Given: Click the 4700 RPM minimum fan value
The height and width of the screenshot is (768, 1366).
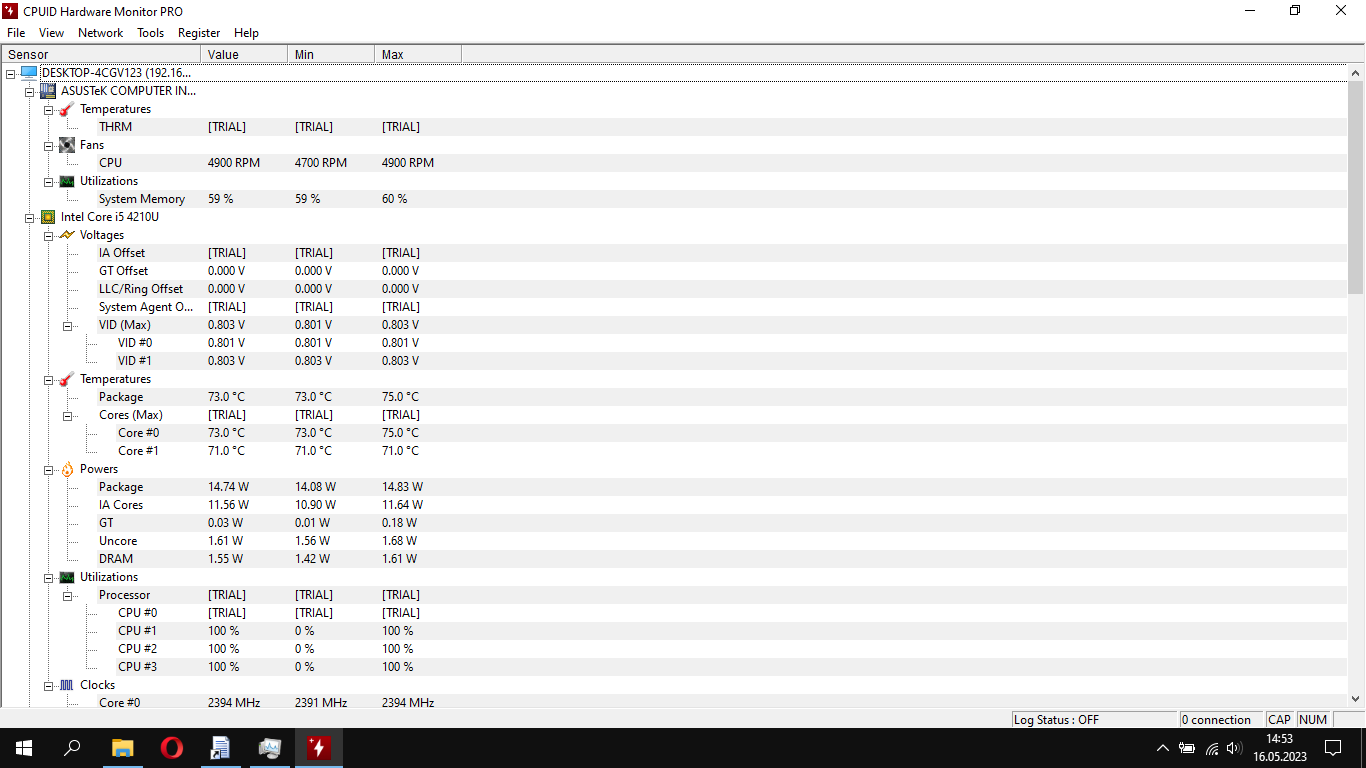Looking at the screenshot, I should point(321,163).
